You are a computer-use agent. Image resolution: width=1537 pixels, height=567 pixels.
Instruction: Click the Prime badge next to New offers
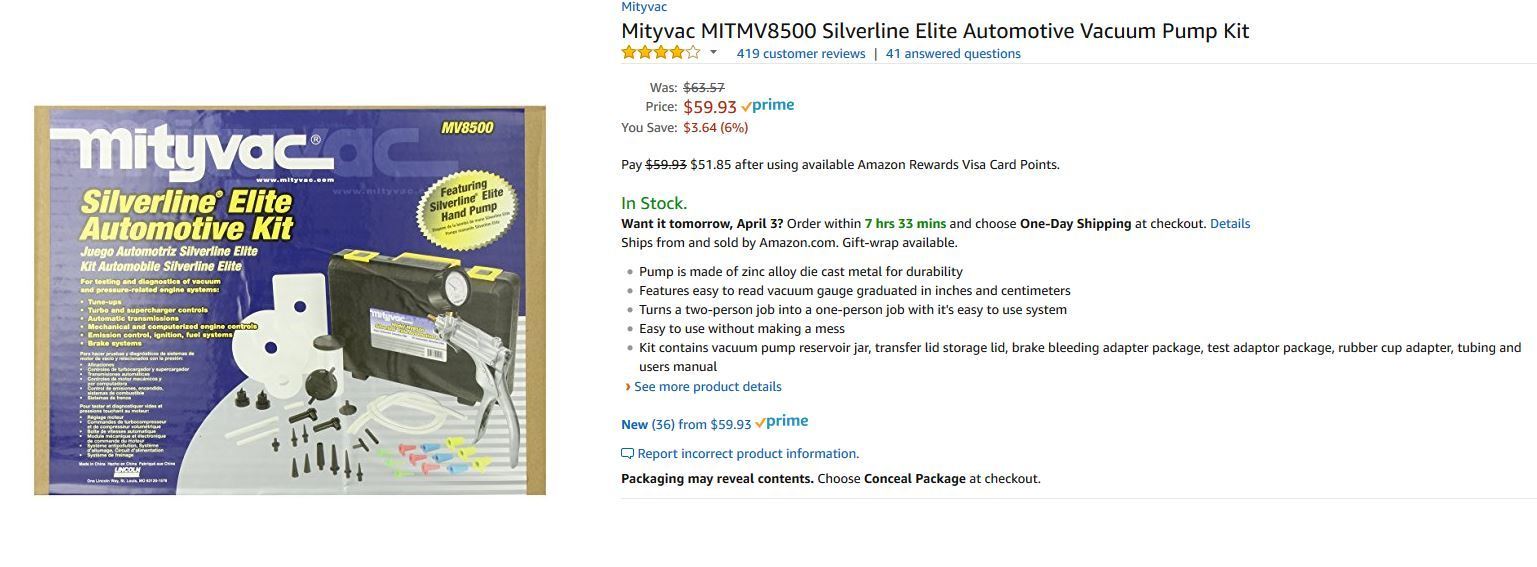click(782, 422)
